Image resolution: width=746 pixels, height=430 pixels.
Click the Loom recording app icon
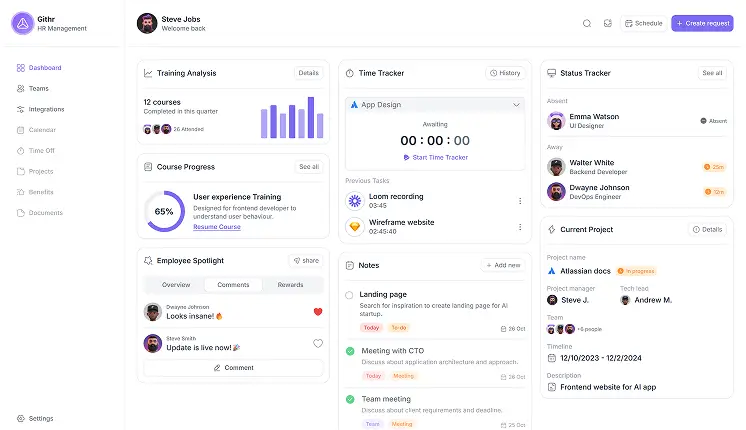[x=355, y=201]
